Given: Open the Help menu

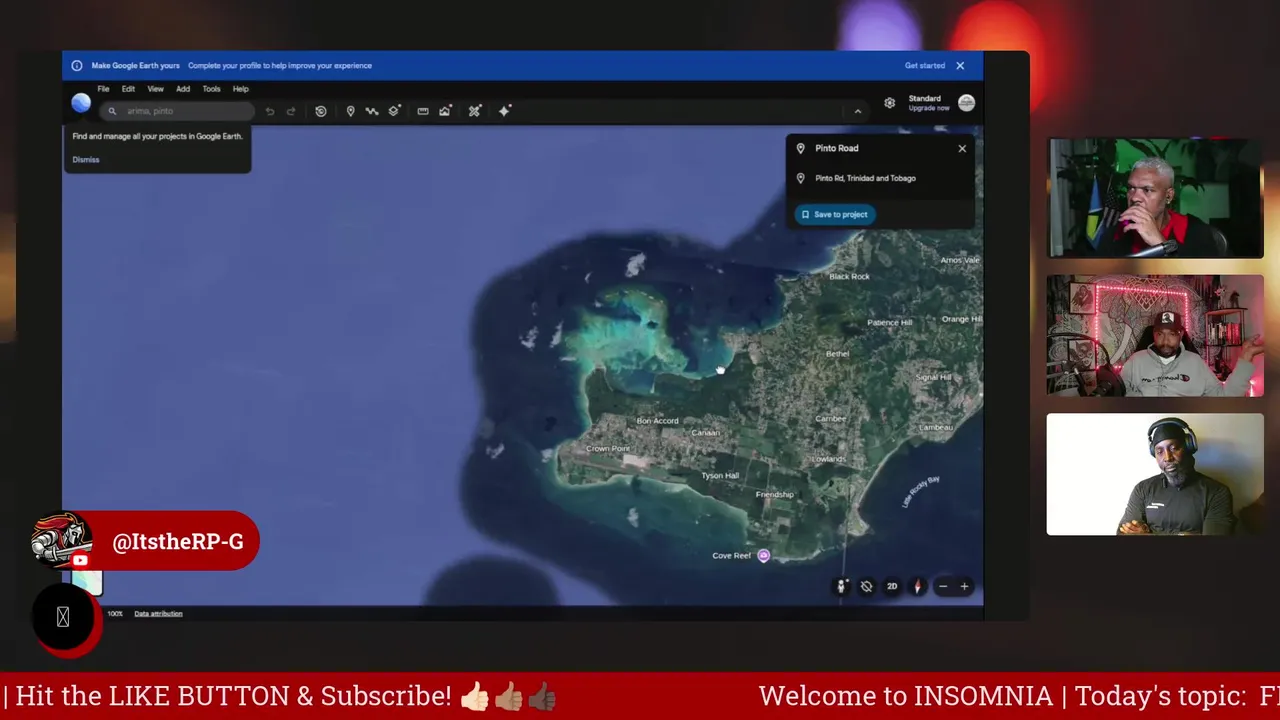Looking at the screenshot, I should pos(241,89).
